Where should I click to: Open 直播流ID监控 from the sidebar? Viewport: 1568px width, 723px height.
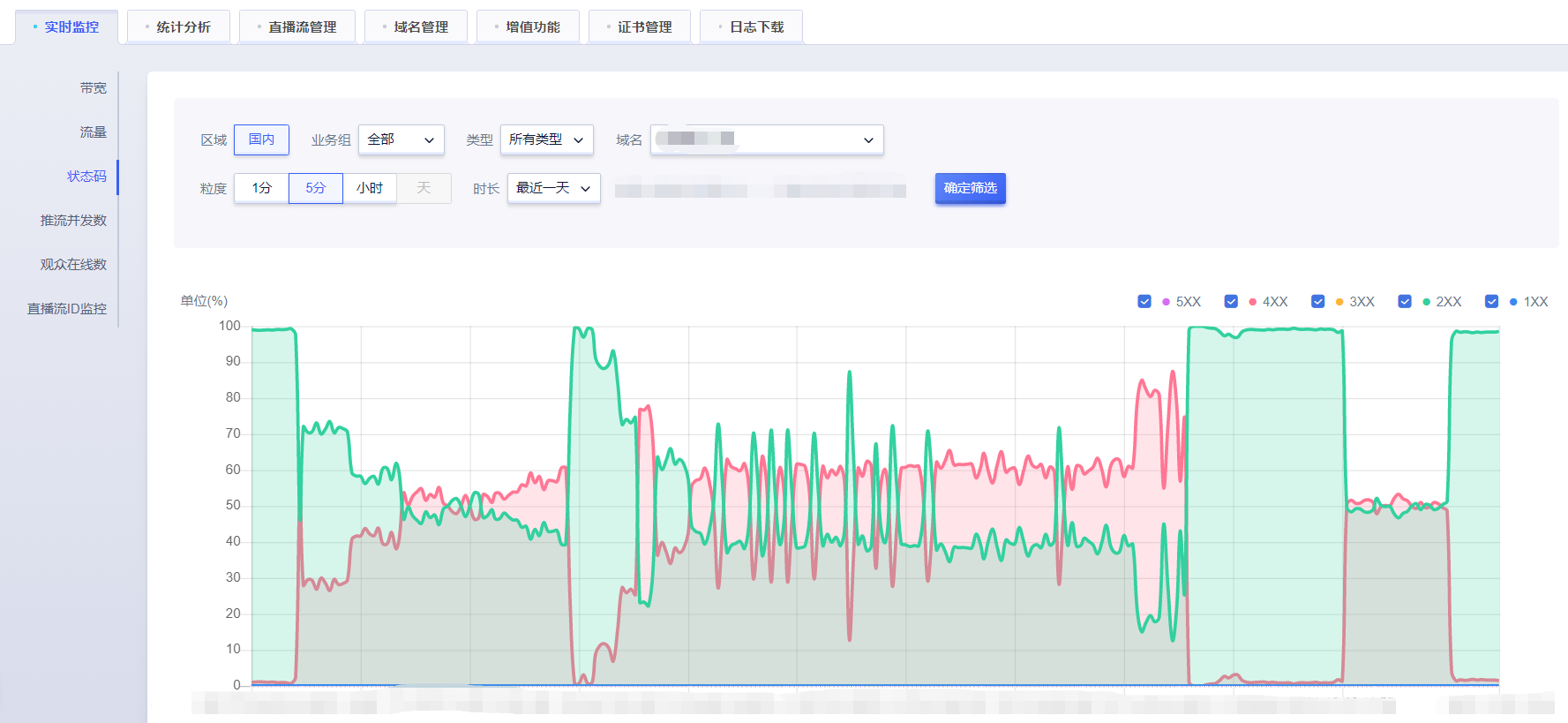click(x=67, y=309)
